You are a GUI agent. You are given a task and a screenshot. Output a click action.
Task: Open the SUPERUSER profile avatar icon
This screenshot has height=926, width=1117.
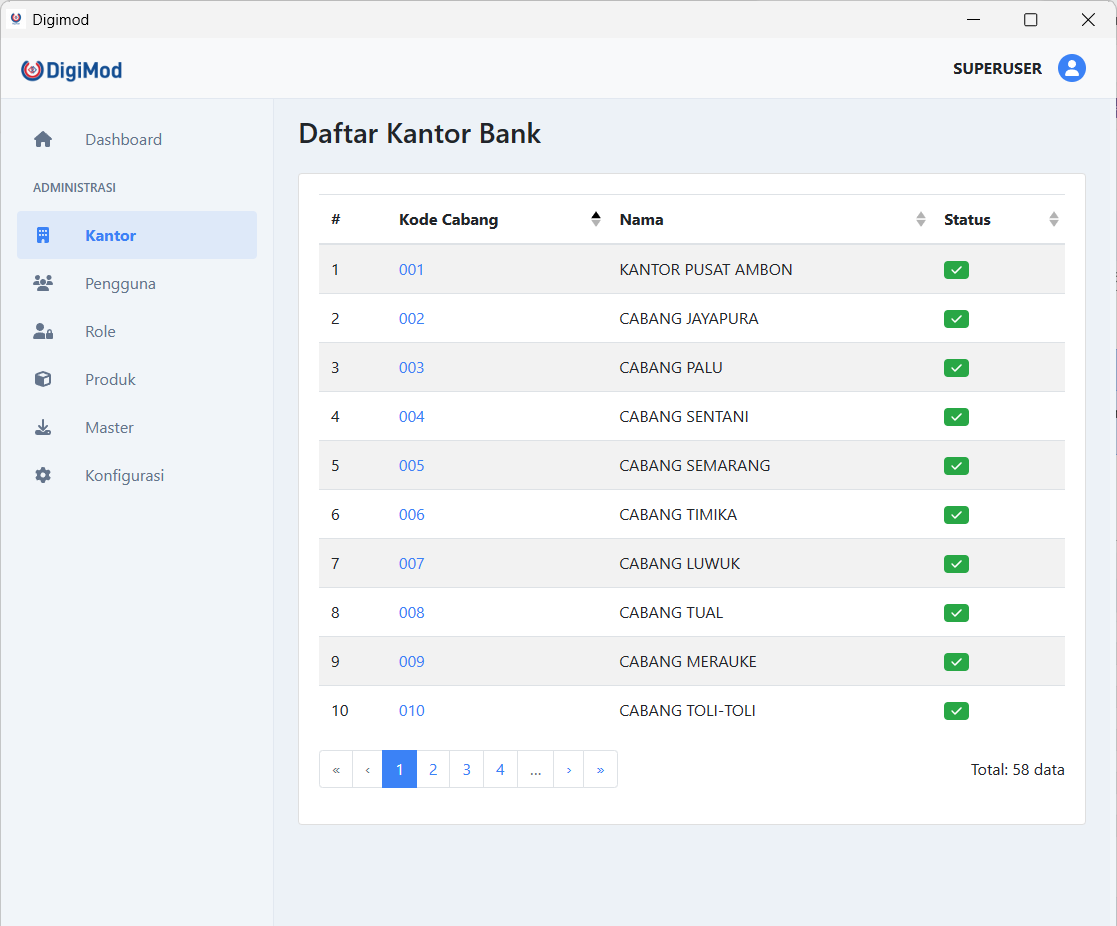[1072, 68]
